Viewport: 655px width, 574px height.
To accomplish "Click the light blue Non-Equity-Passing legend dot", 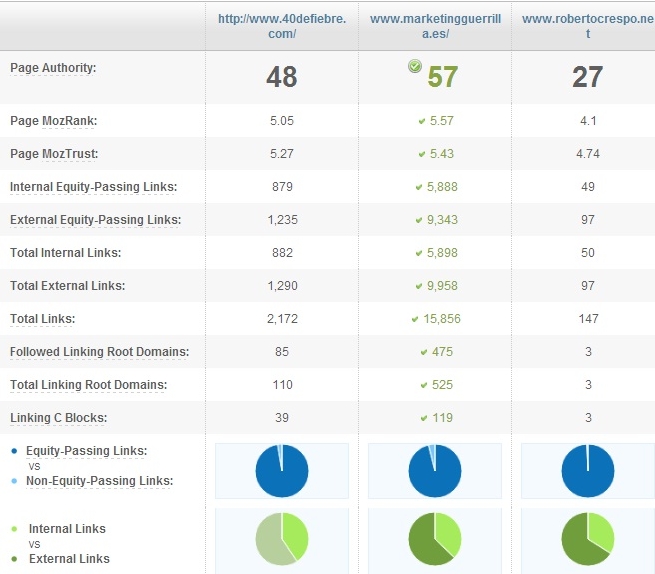I will (x=15, y=481).
